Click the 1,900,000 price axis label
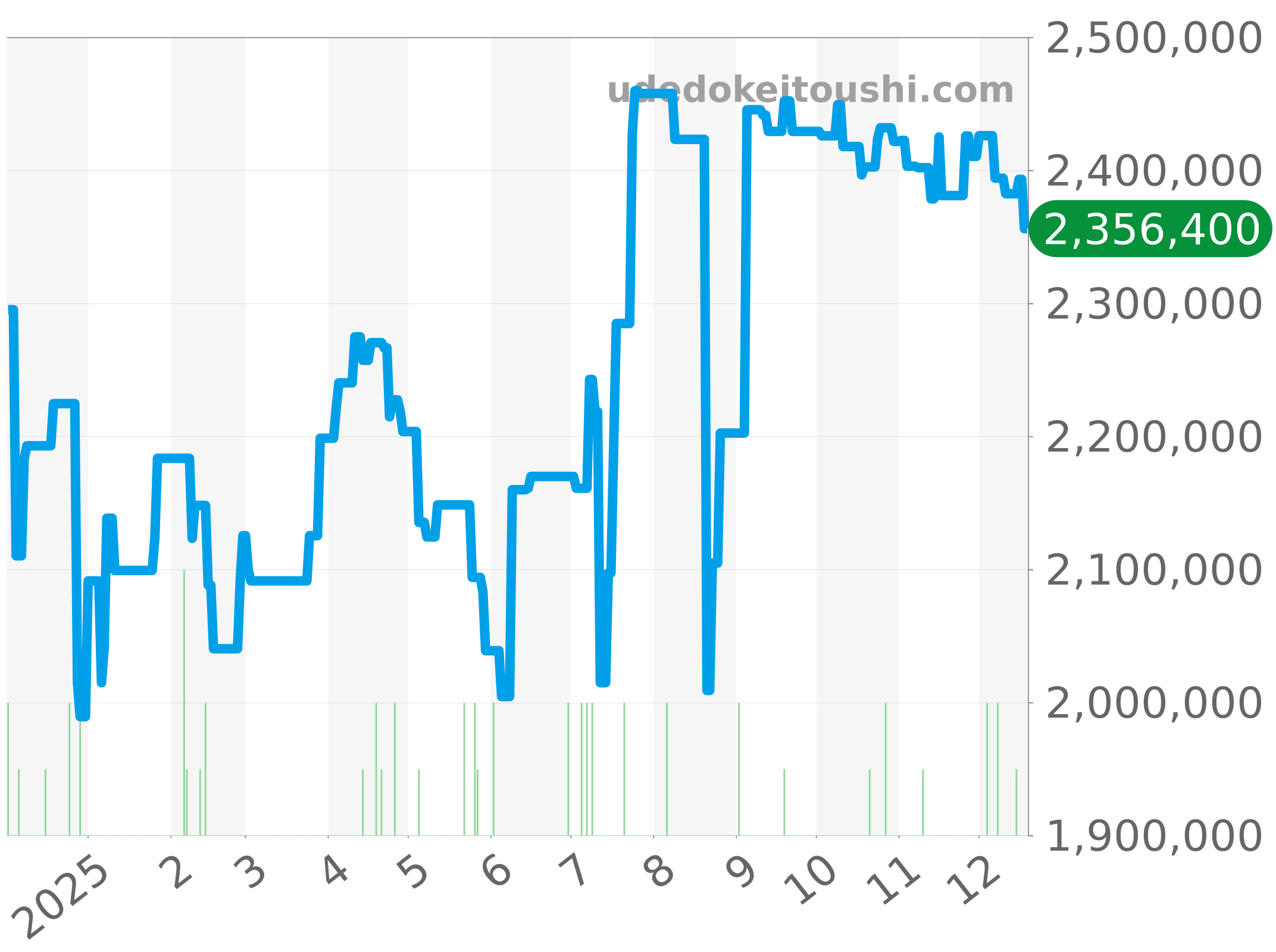1276x952 pixels. pos(1153,837)
